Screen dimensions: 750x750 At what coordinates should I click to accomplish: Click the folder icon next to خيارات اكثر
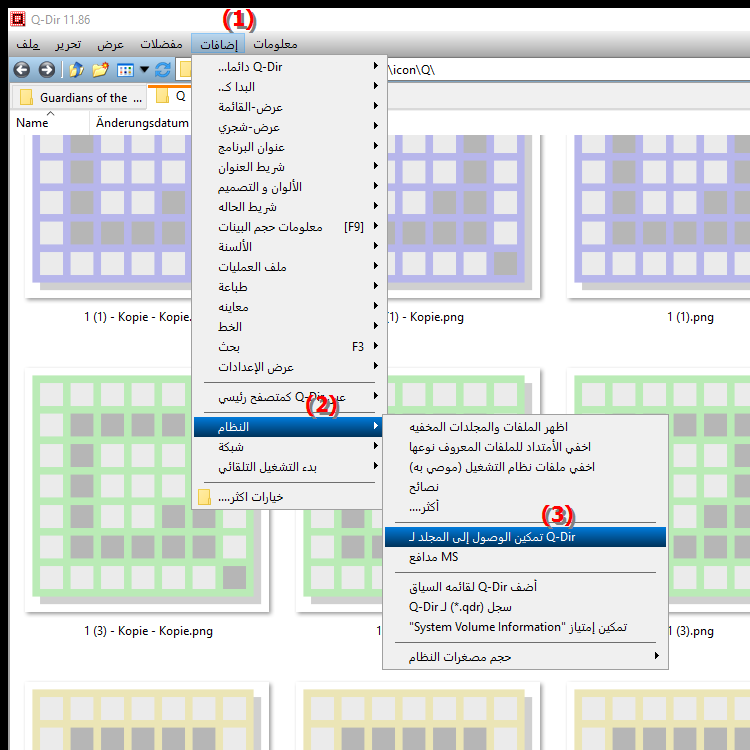[x=204, y=497]
